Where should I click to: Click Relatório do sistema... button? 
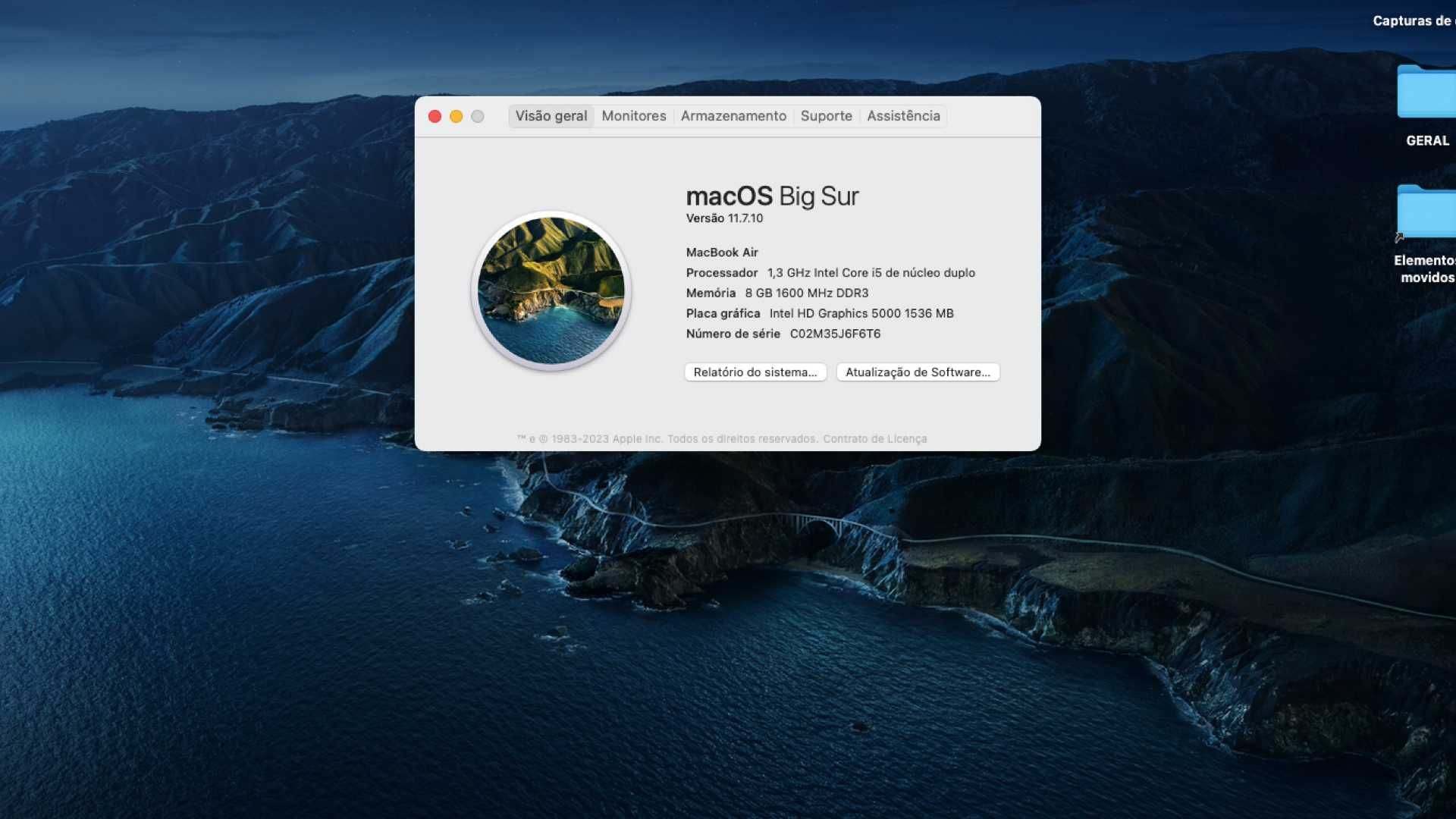coord(755,372)
